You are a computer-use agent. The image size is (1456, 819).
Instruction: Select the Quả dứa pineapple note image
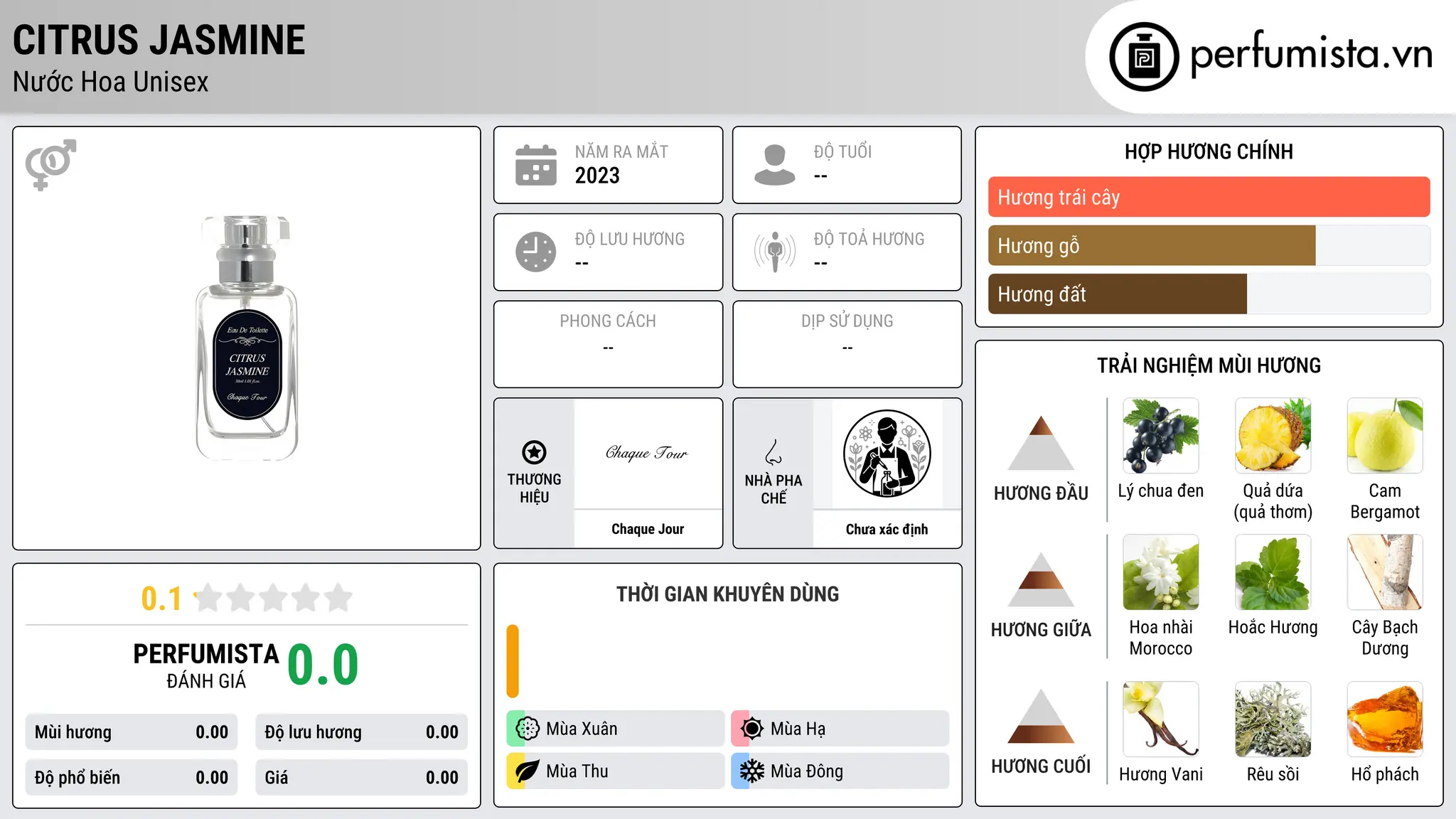point(1273,436)
